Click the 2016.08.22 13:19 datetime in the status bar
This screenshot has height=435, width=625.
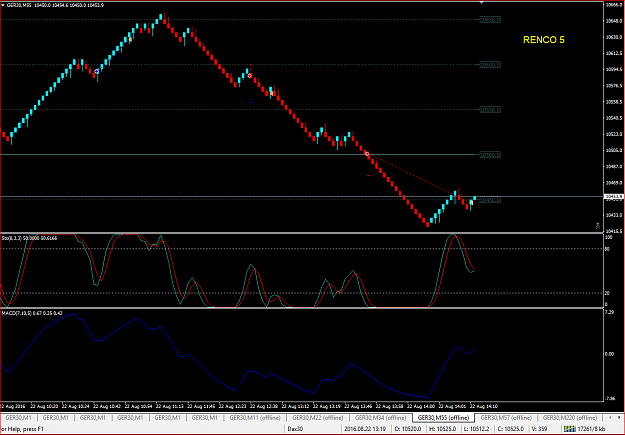click(365, 429)
